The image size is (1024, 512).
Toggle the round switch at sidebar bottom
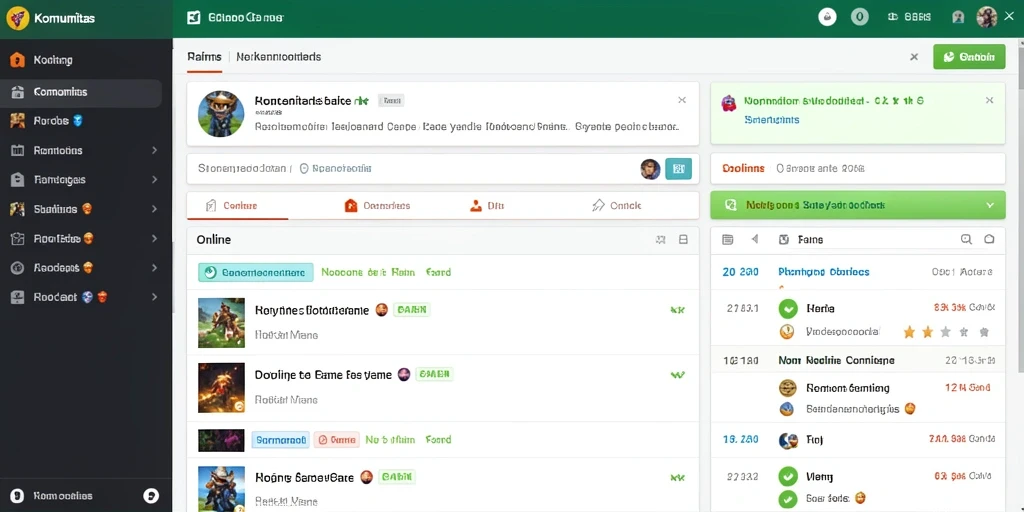151,496
